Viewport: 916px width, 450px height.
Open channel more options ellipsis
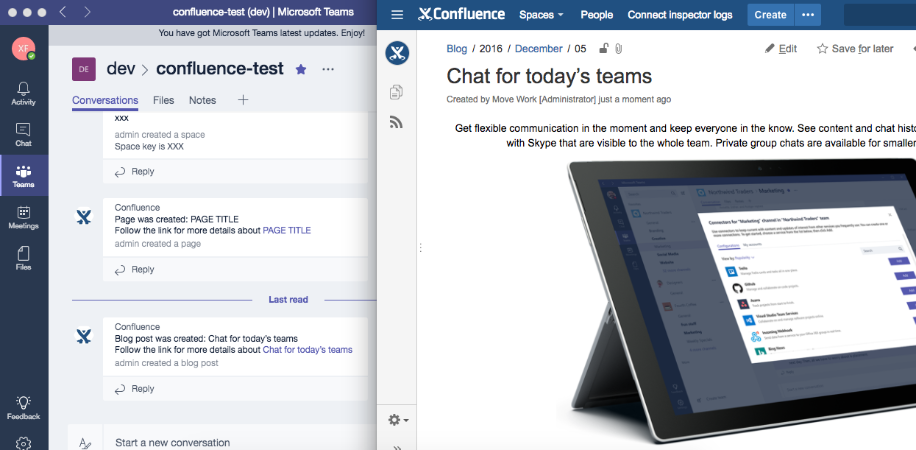[x=328, y=70]
